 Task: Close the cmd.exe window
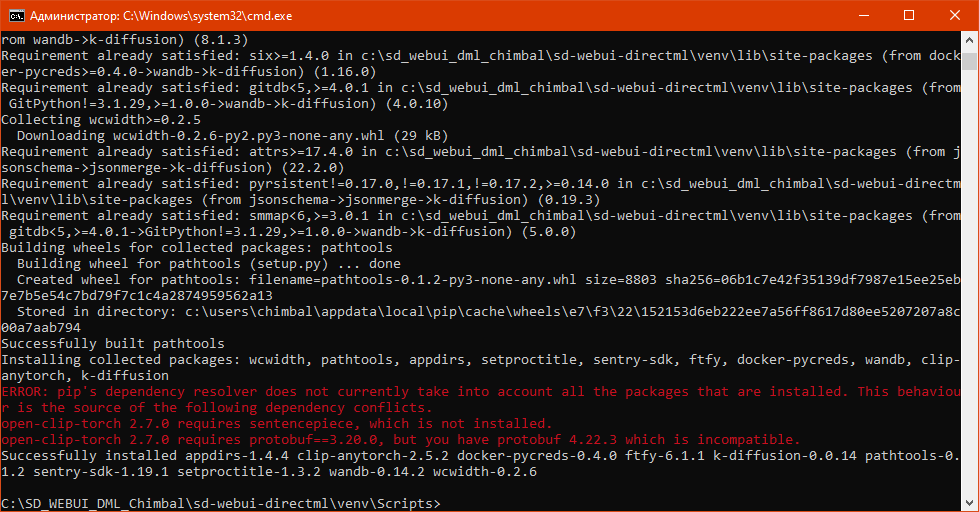[954, 16]
